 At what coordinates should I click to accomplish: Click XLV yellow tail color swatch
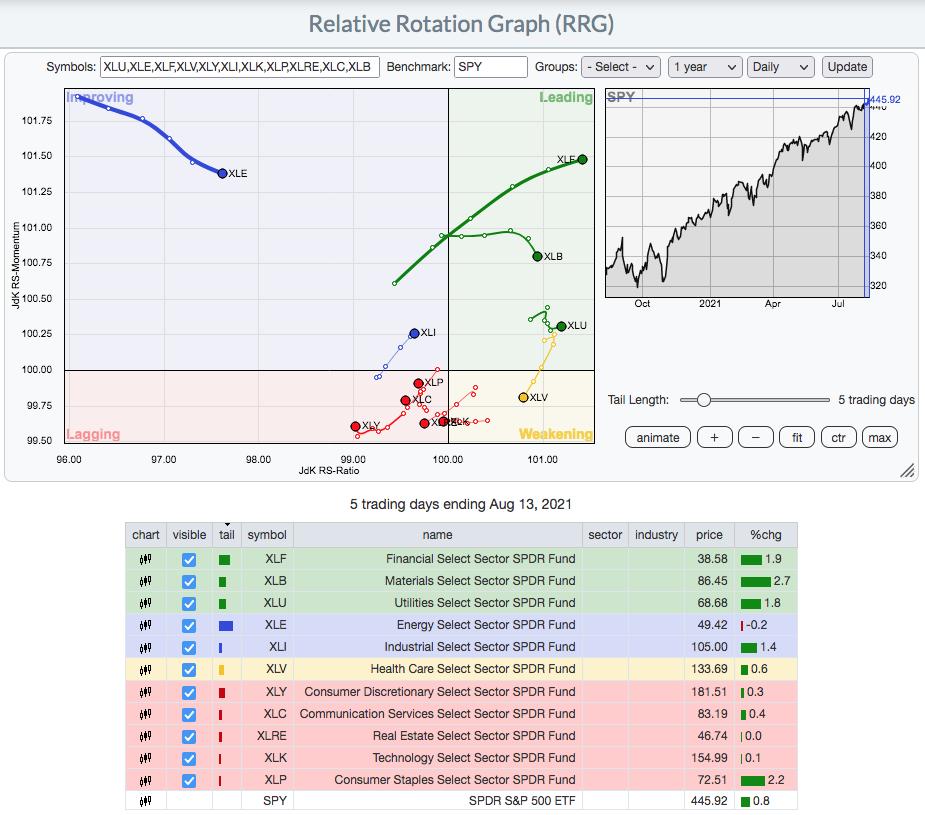(222, 670)
